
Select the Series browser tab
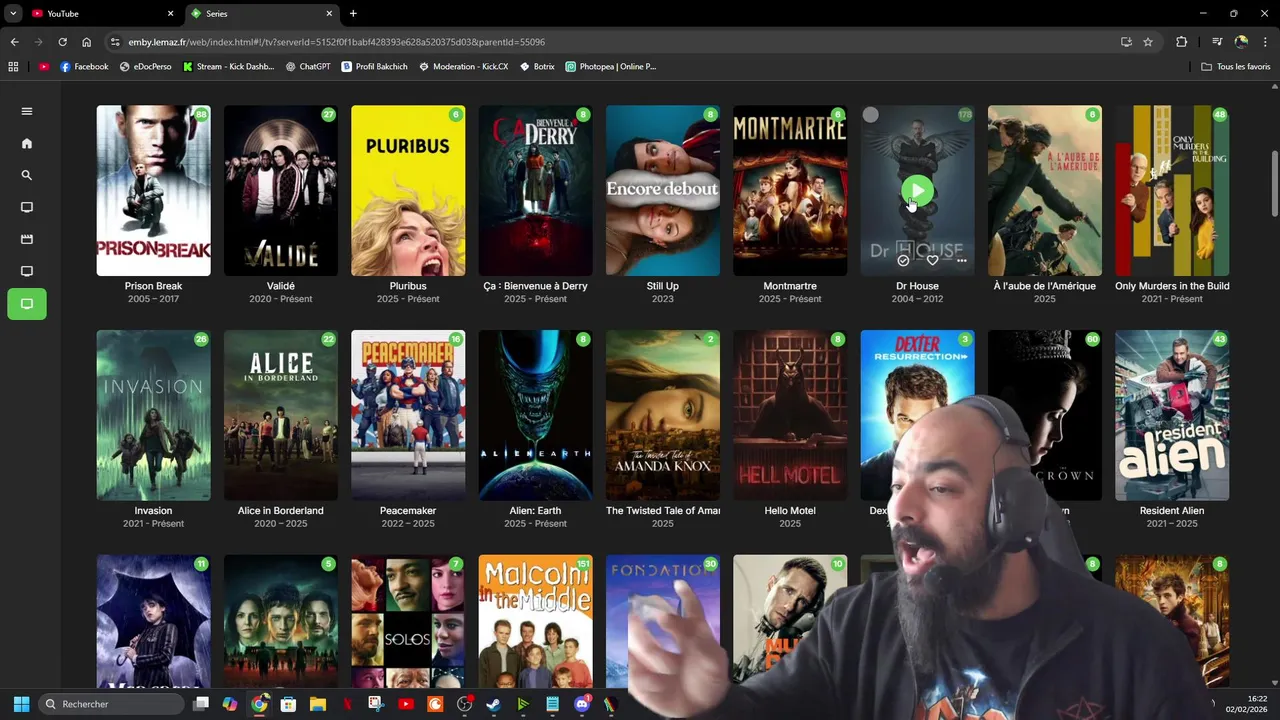coord(262,14)
